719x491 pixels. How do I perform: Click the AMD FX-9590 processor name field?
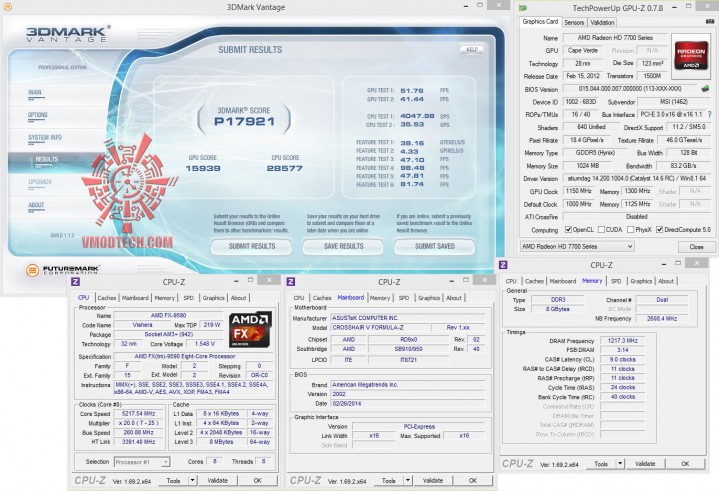pos(168,315)
